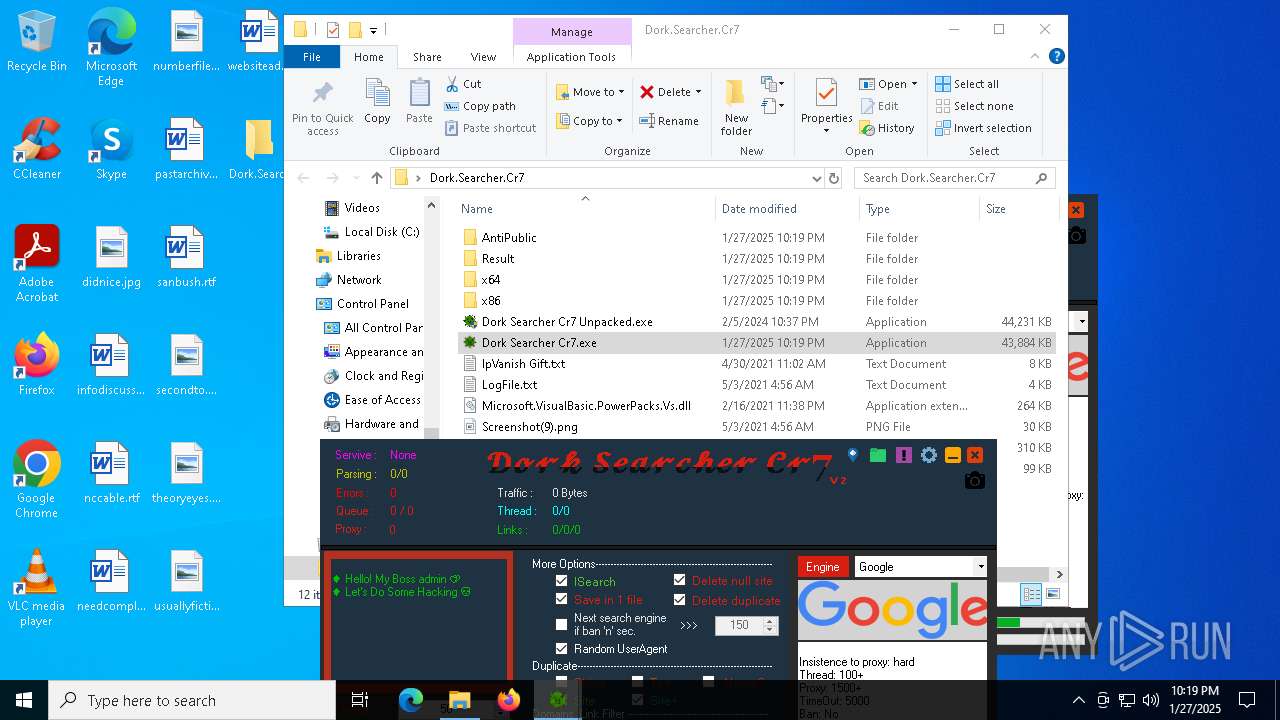The image size is (1280, 720).
Task: Click Task View taskbar button
Action: coord(361,700)
